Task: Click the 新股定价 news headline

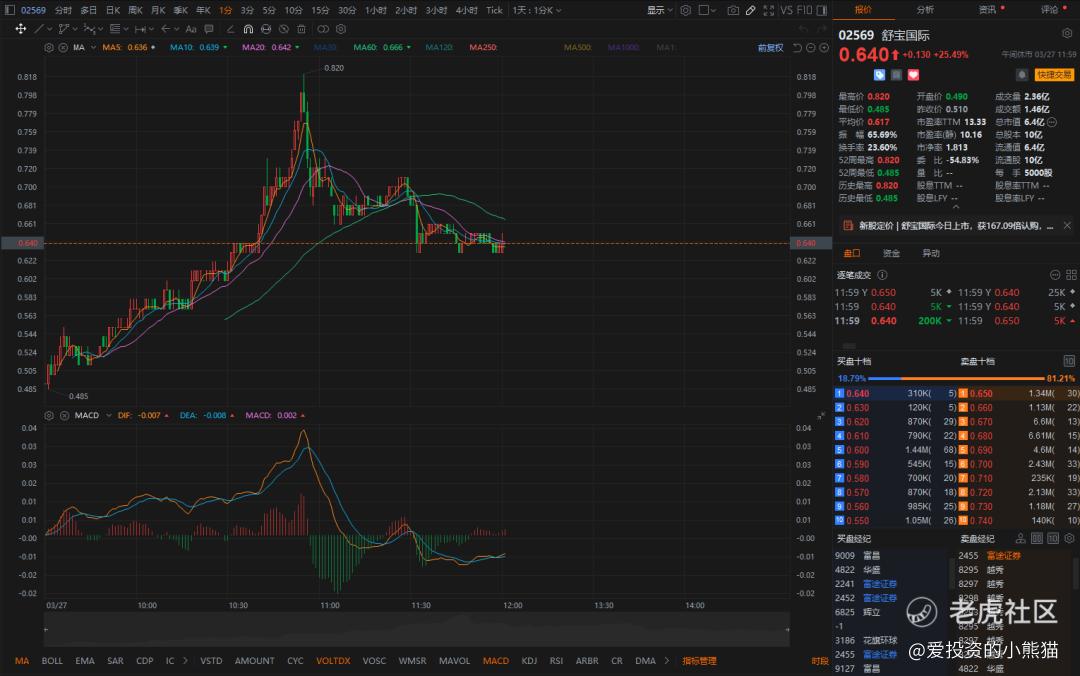Action: 956,225
